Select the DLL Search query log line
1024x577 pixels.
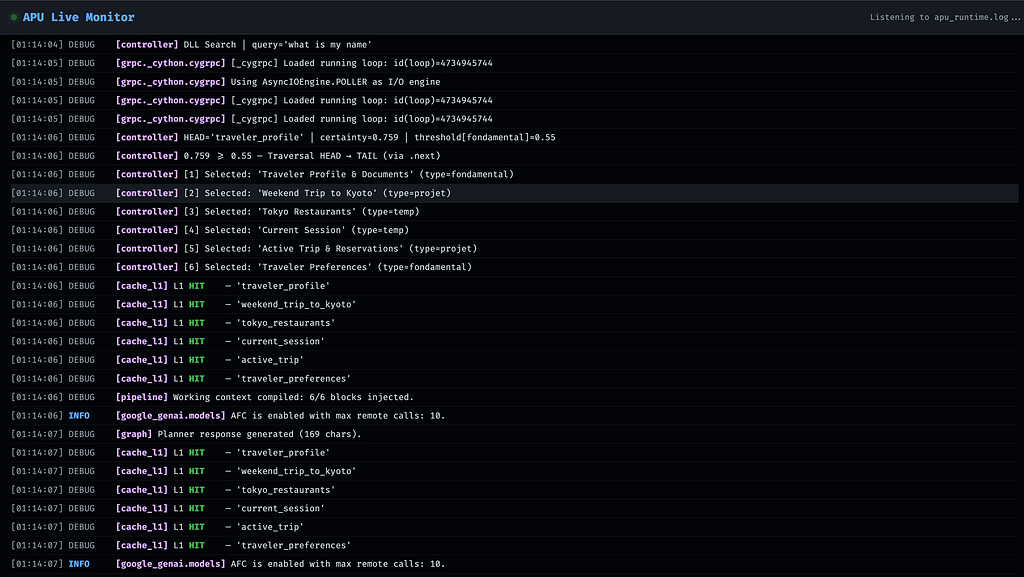pyautogui.click(x=515, y=44)
